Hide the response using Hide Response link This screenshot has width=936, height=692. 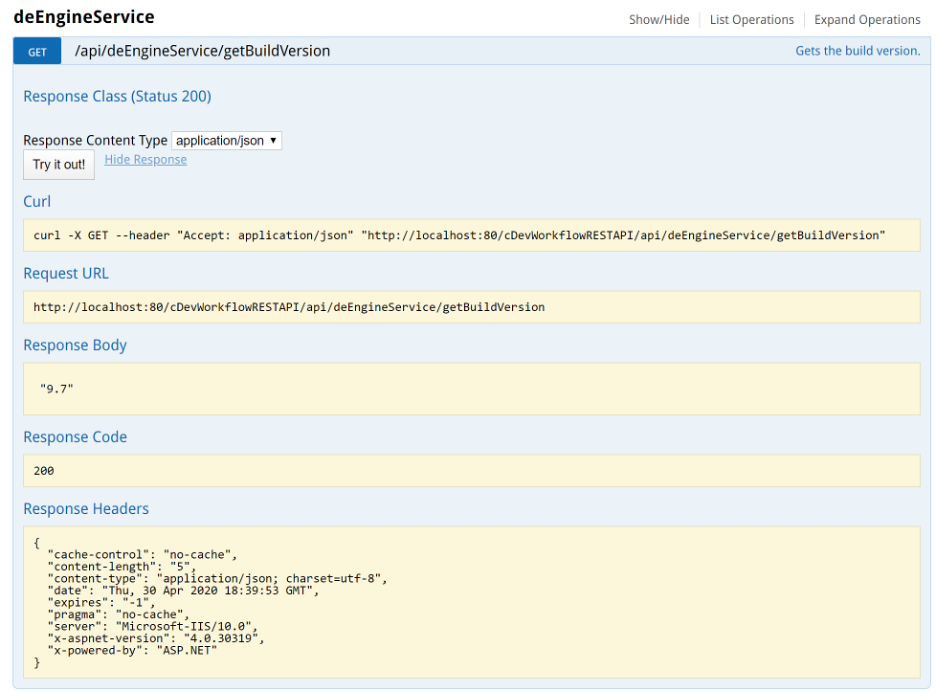pos(145,159)
